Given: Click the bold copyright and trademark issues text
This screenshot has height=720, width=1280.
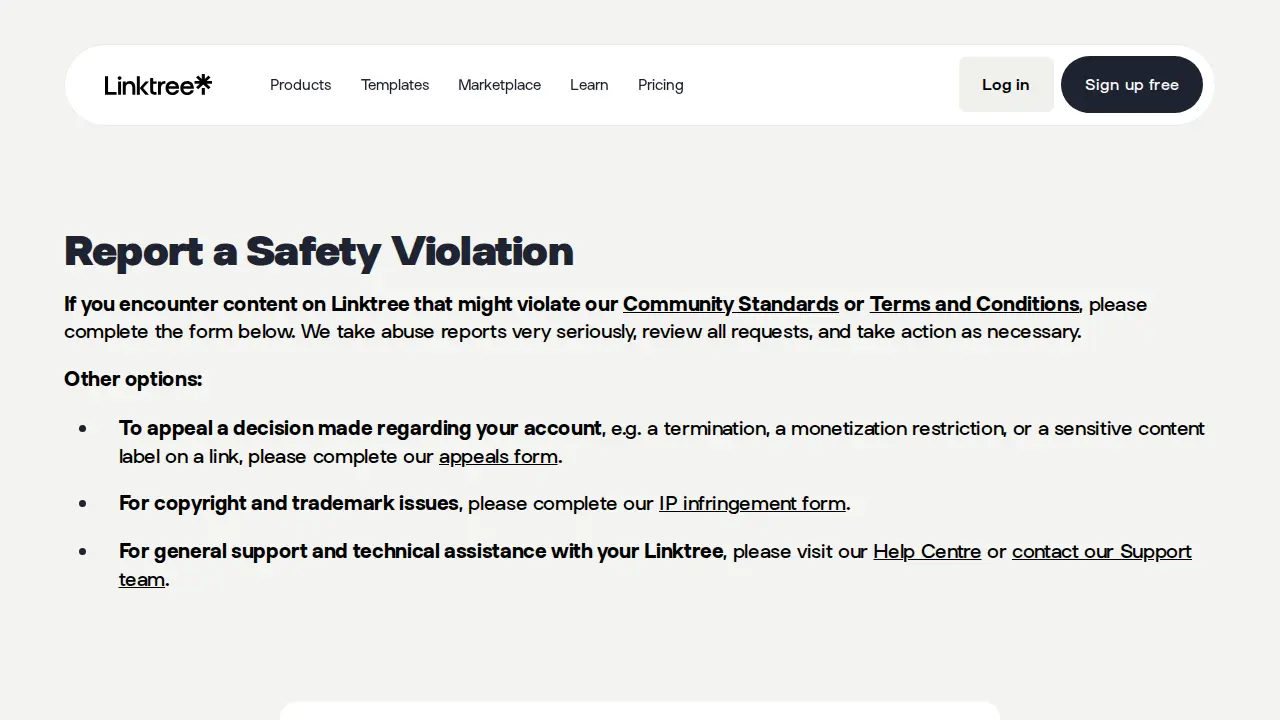Looking at the screenshot, I should 289,503.
